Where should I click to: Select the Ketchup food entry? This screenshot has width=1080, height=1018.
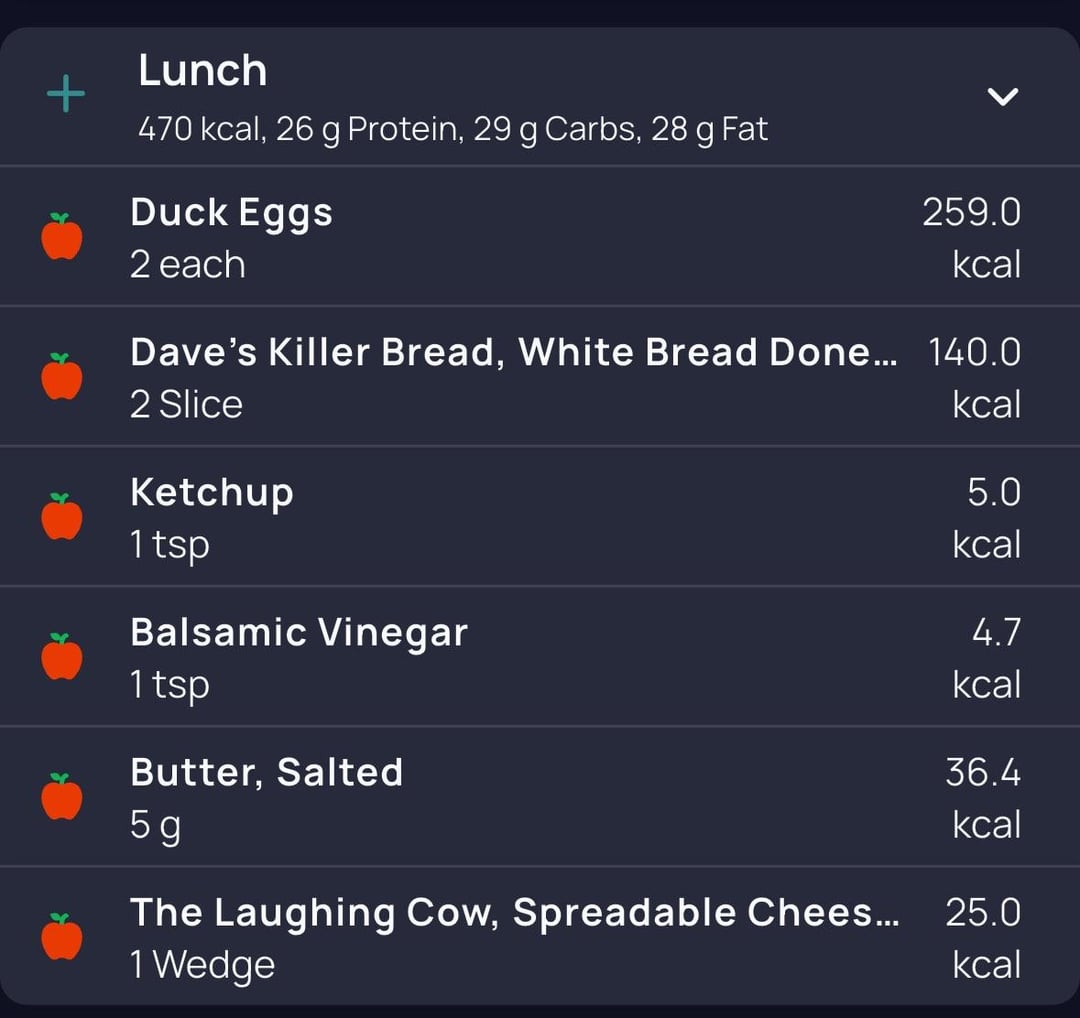tap(212, 493)
